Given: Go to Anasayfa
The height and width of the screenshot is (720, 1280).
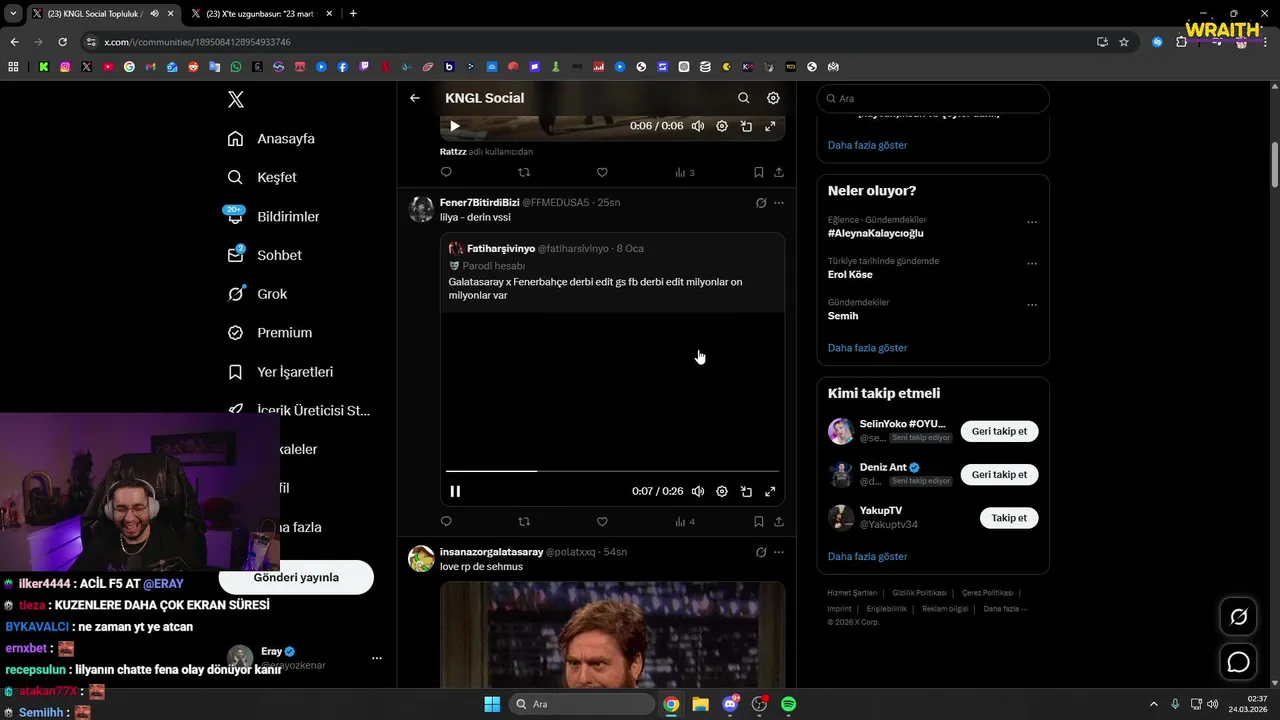Looking at the screenshot, I should (271, 139).
